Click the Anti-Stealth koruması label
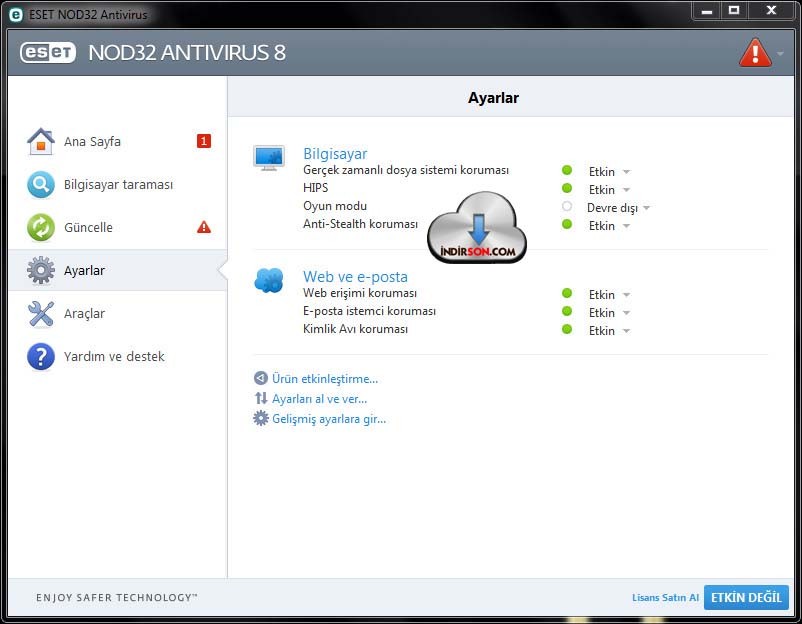802x624 pixels. (360, 224)
